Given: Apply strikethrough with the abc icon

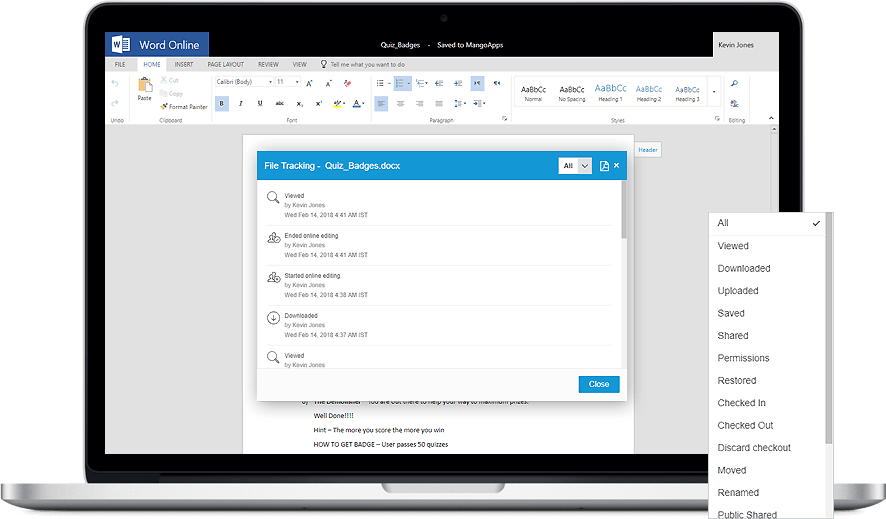Looking at the screenshot, I should pos(280,103).
